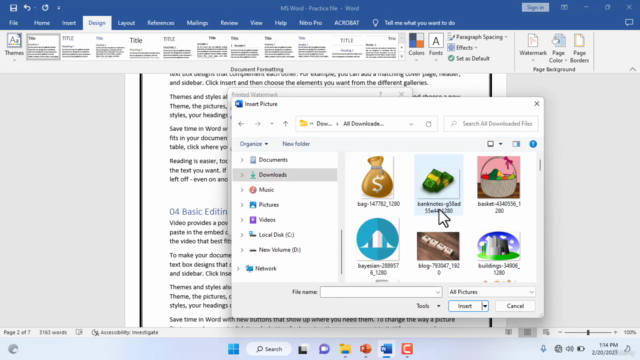Click the File name input field
This screenshot has width=640, height=360.
[x=381, y=292]
